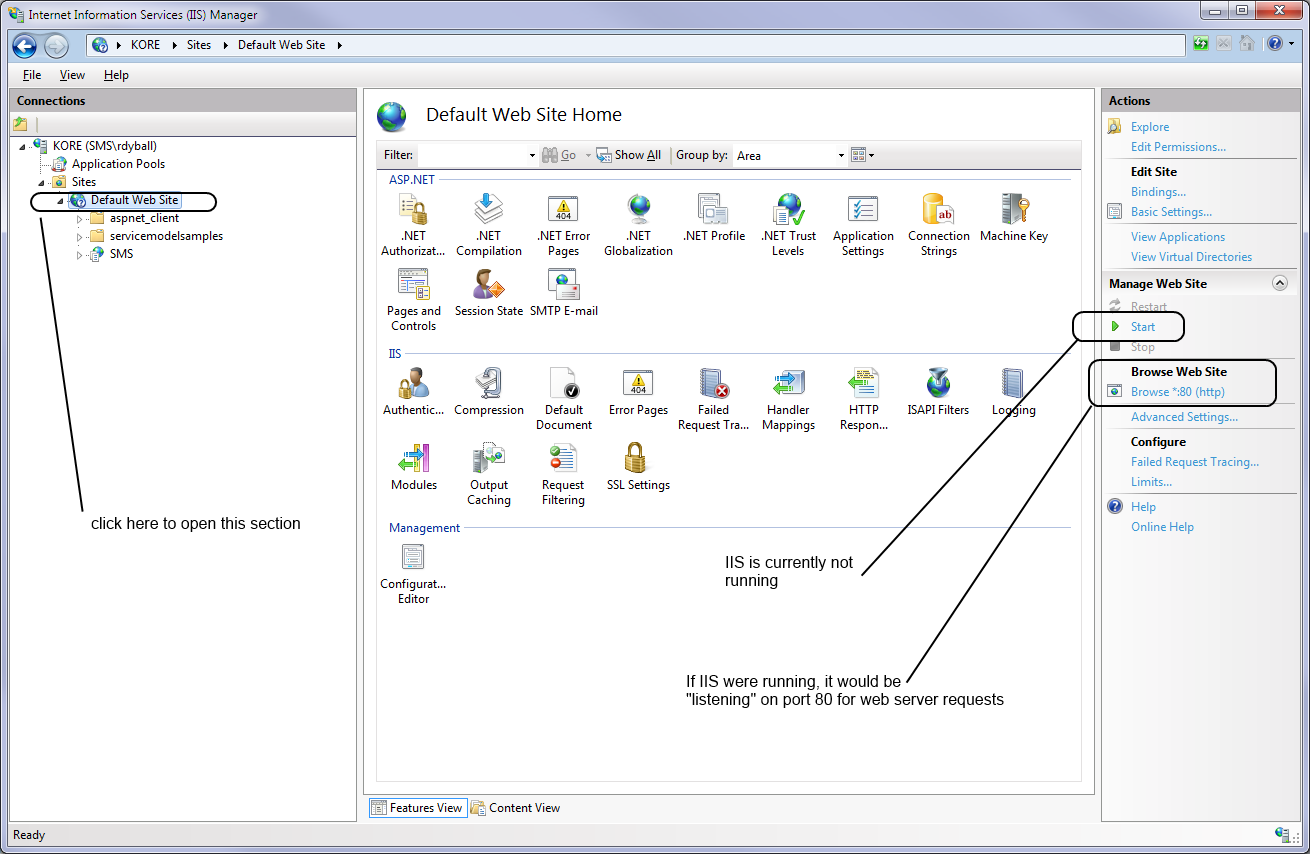Image resolution: width=1310 pixels, height=854 pixels.
Task: Open the Failed Request Tracing Rules icon
Action: pyautogui.click(x=713, y=385)
